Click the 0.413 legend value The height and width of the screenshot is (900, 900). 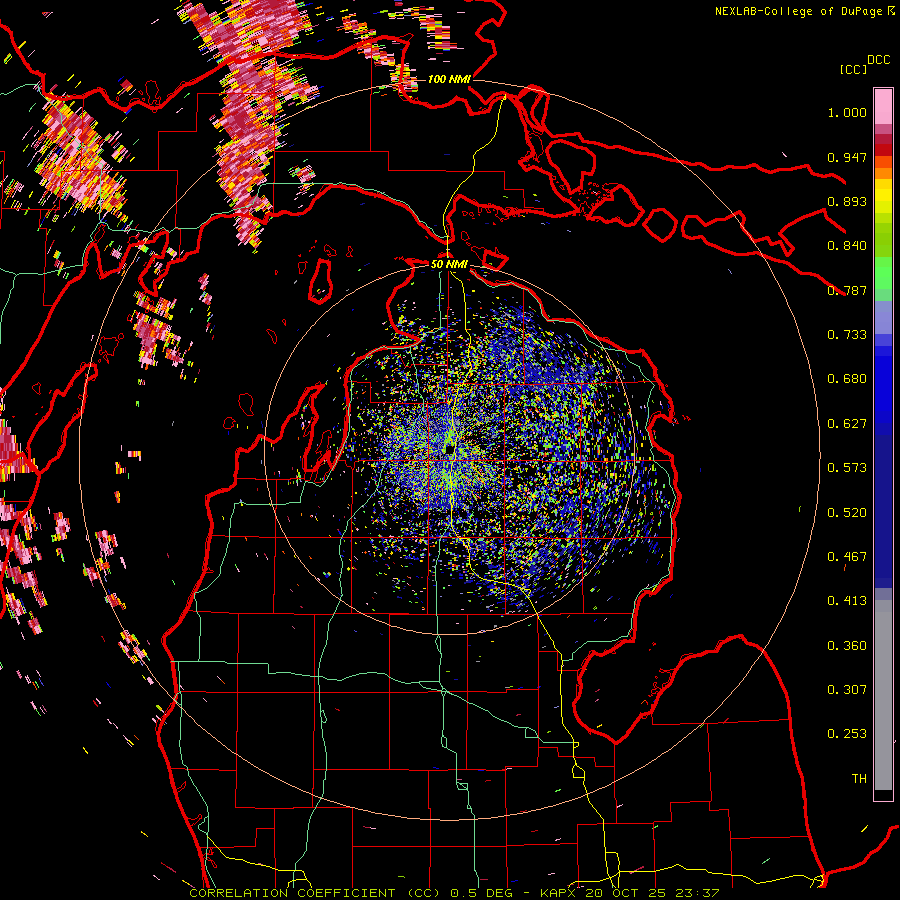click(x=847, y=601)
